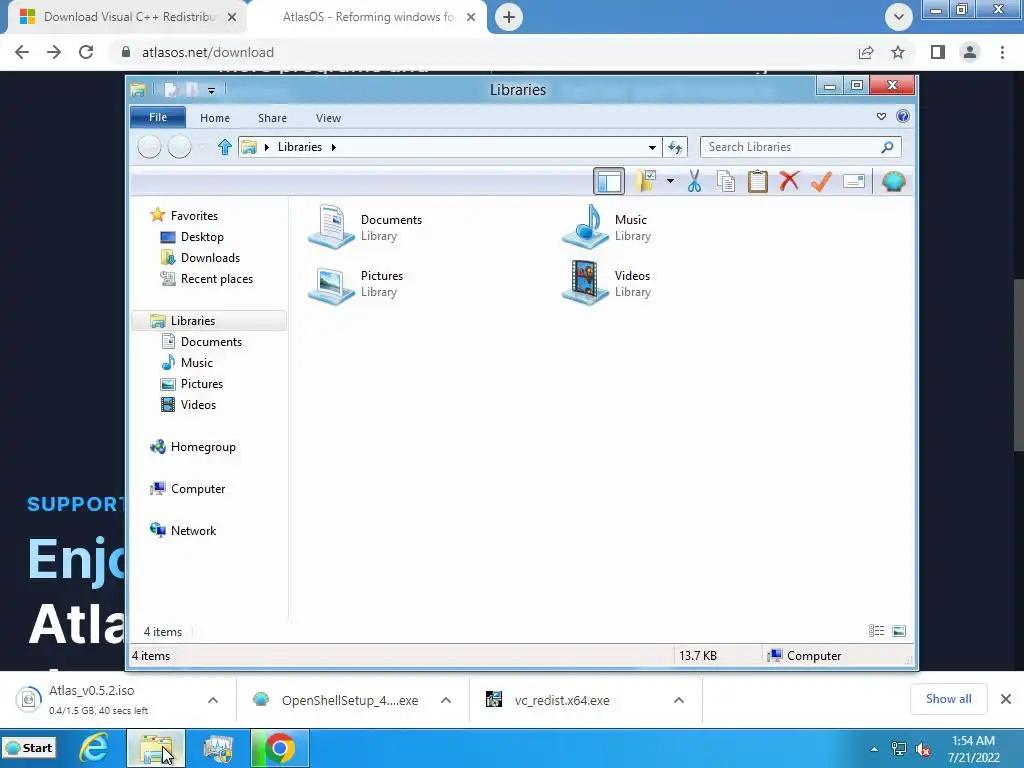This screenshot has height=768, width=1024.
Task: Open vc_redist.x64.exe download options arrow
Action: click(x=679, y=700)
